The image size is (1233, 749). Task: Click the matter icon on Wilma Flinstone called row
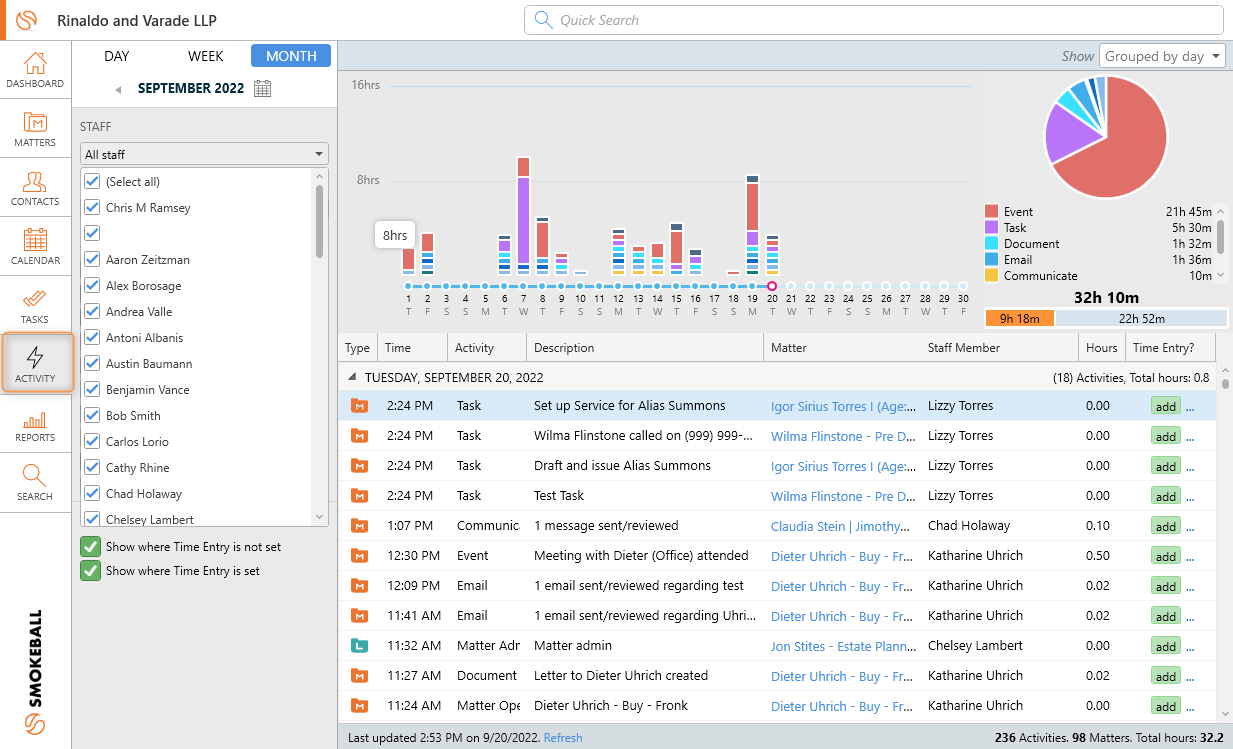(359, 436)
